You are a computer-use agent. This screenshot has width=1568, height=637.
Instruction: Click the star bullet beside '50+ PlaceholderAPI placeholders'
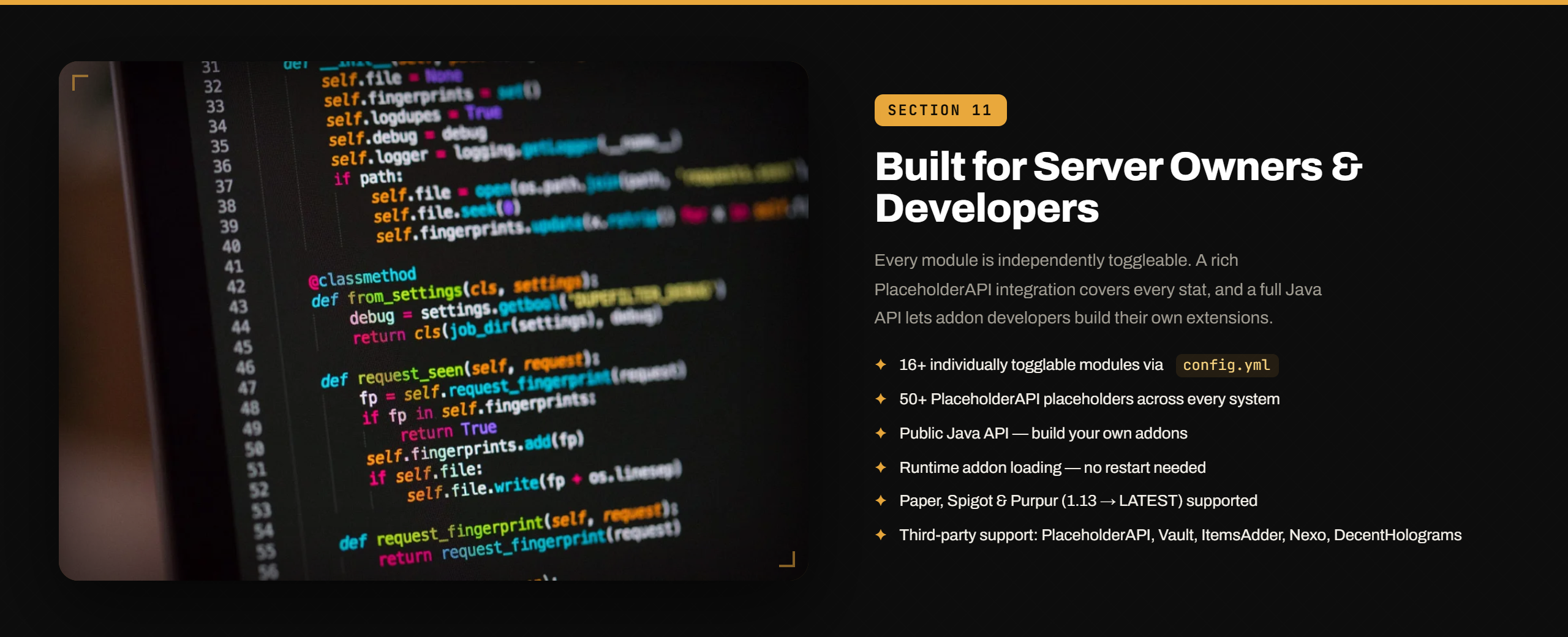[x=881, y=399]
